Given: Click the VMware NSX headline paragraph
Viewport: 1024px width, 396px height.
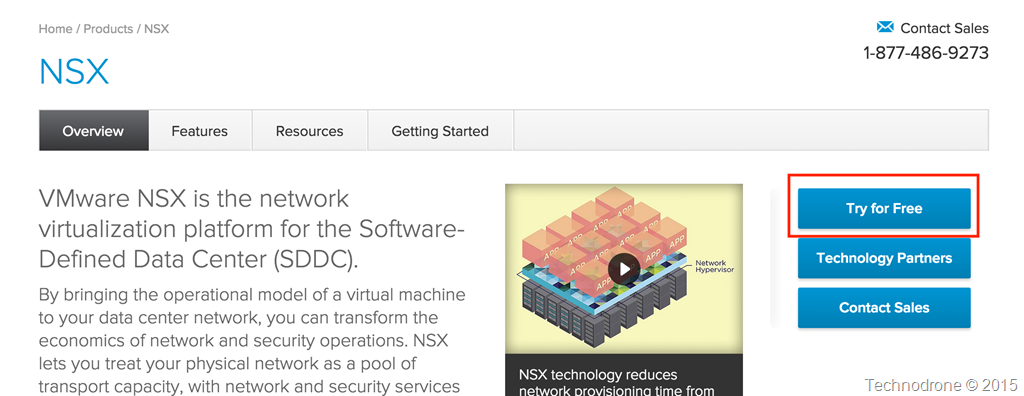Looking at the screenshot, I should [x=252, y=229].
